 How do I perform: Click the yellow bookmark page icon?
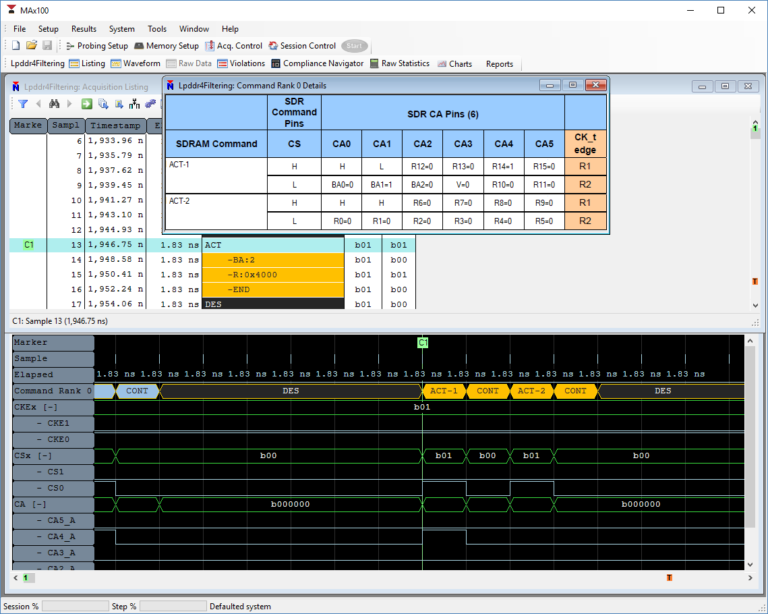click(119, 104)
